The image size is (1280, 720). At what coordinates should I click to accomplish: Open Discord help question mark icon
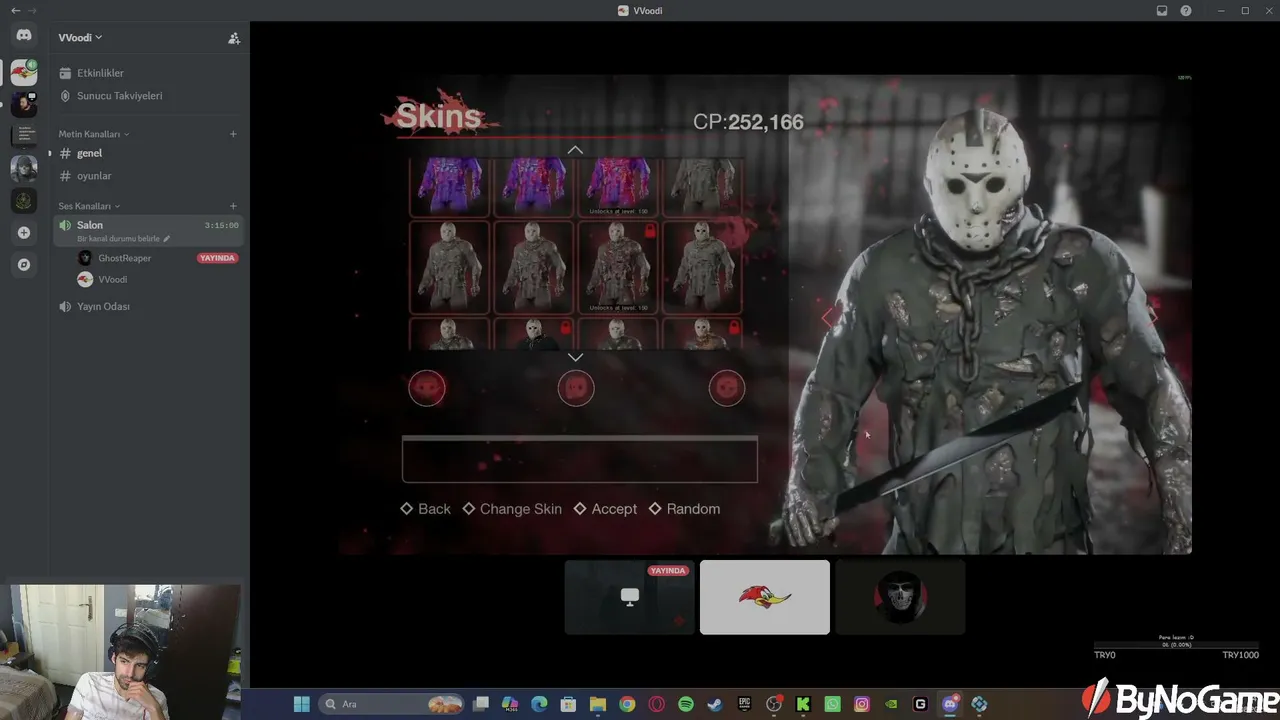tap(1186, 10)
